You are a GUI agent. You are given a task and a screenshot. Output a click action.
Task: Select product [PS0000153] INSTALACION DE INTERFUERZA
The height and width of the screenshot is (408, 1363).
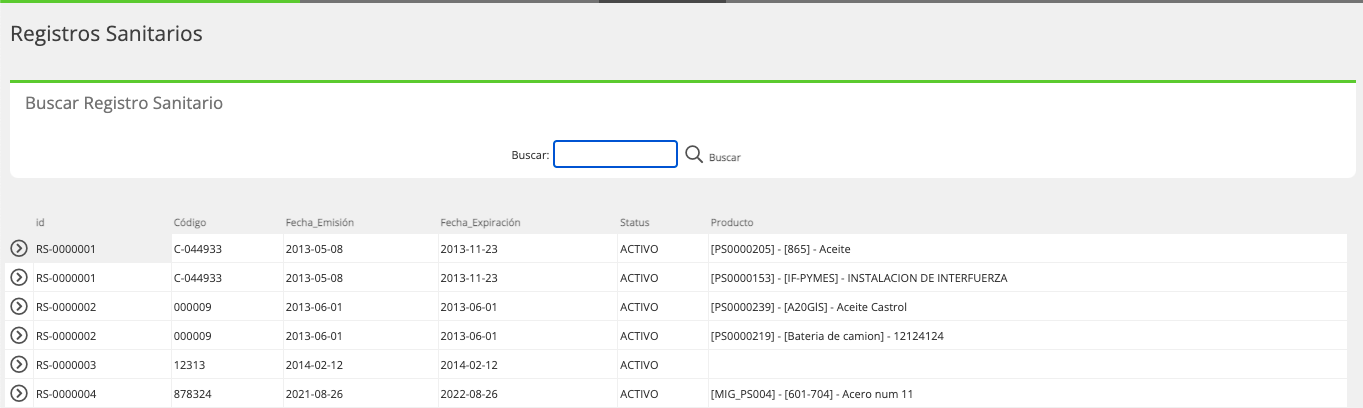click(859, 278)
